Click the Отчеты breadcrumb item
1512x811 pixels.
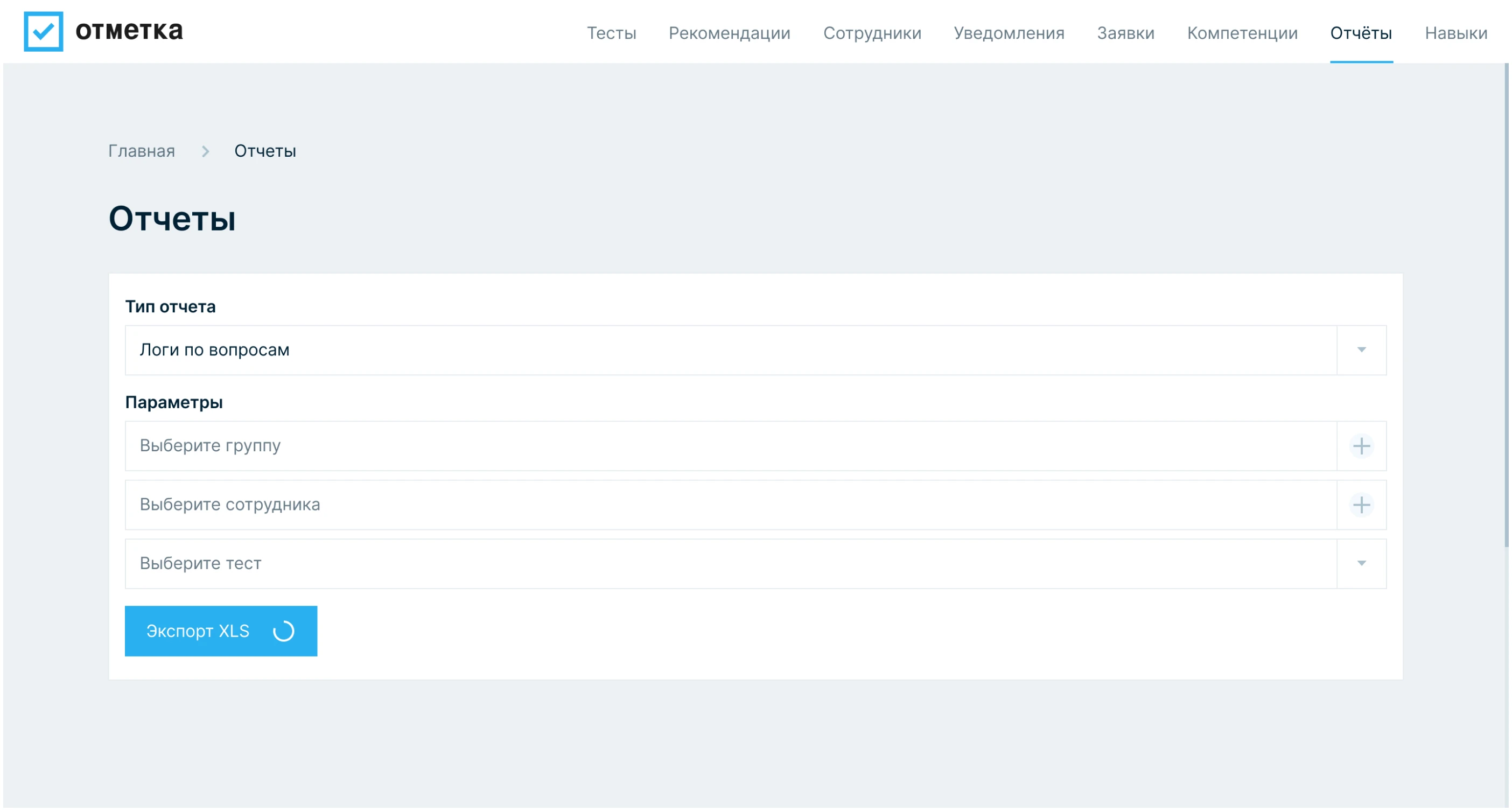265,151
